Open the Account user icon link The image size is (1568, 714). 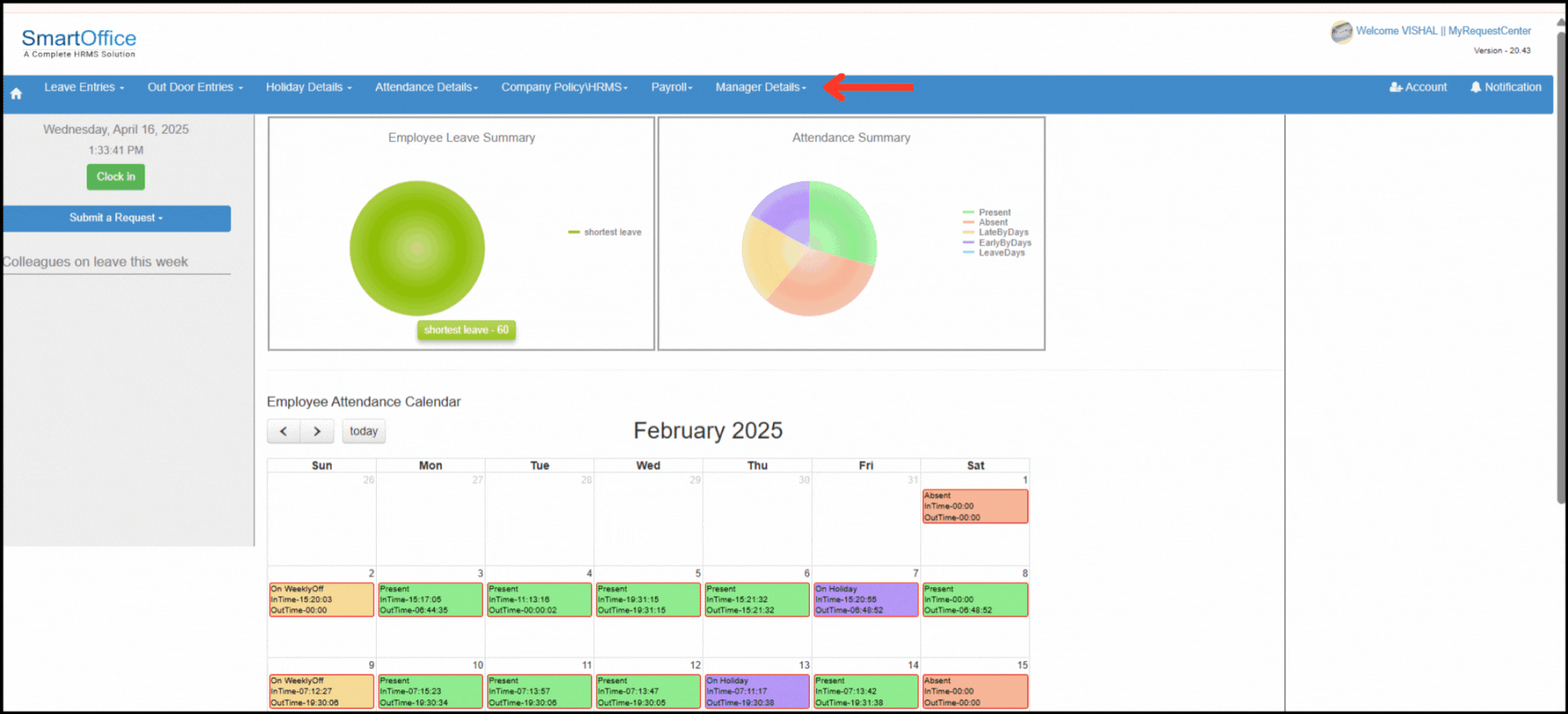[x=1418, y=87]
